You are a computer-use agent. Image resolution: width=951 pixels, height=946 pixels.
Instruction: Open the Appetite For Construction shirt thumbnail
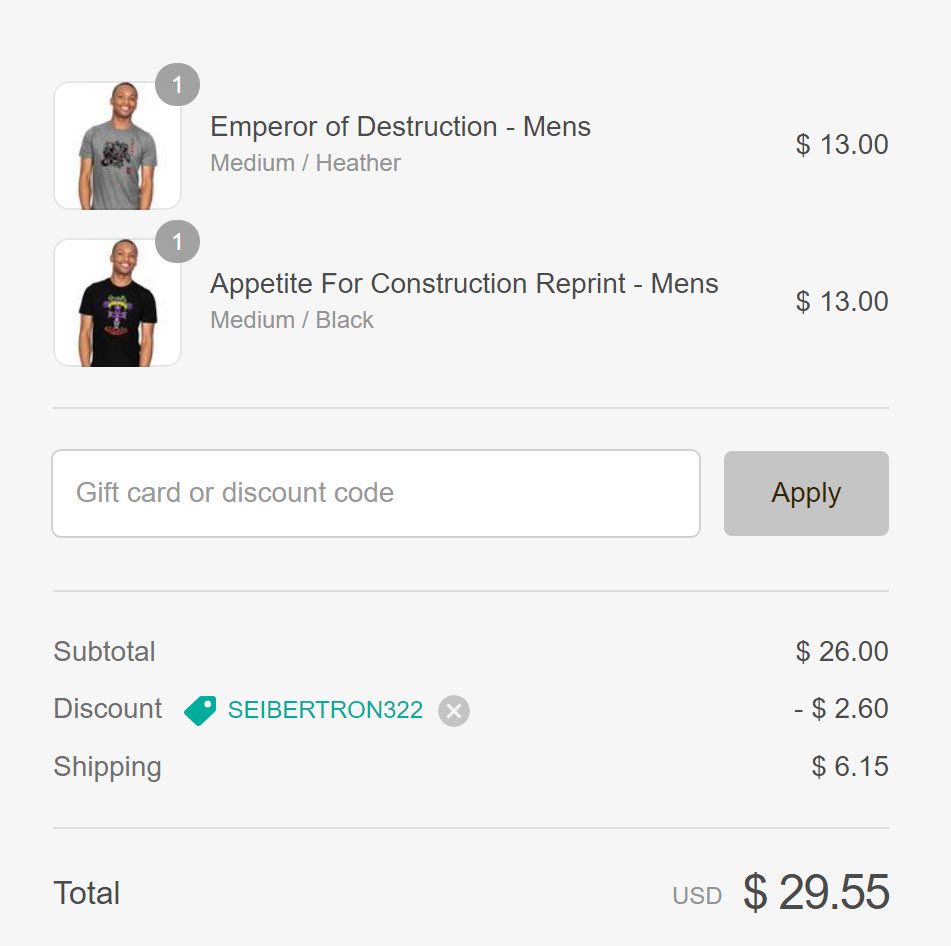pyautogui.click(x=117, y=303)
